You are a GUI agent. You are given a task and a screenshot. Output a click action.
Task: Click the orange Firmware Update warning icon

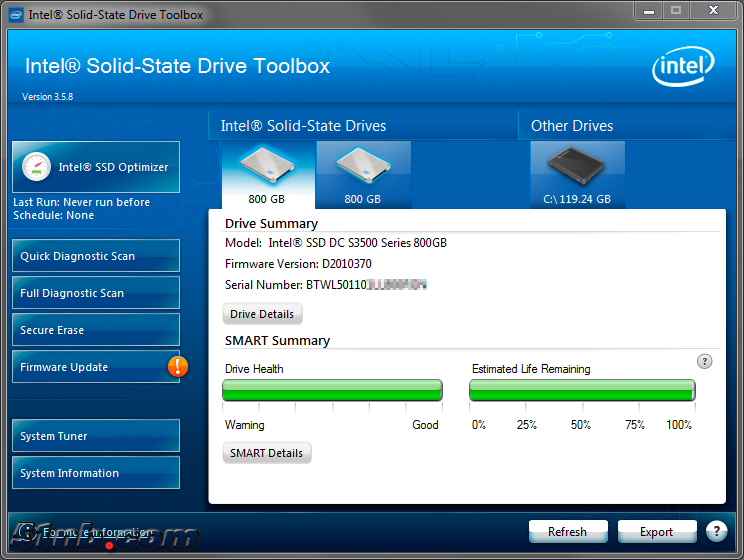pyautogui.click(x=177, y=367)
